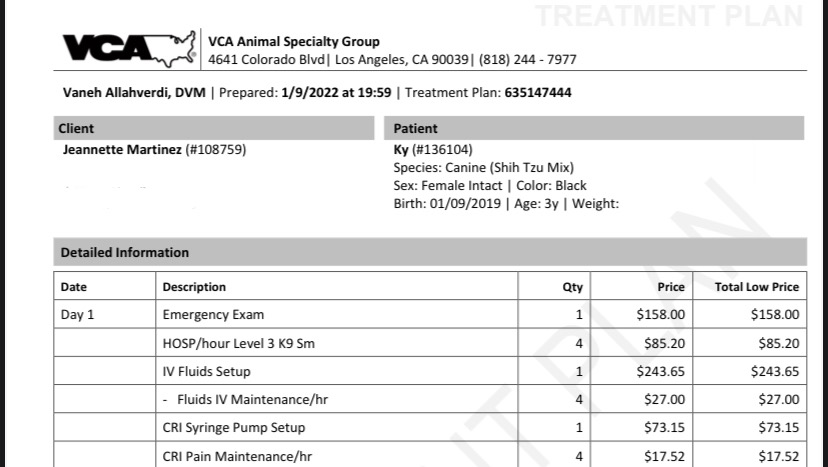Click the prepared date 1/9/2022 at 19:59

pos(336,92)
